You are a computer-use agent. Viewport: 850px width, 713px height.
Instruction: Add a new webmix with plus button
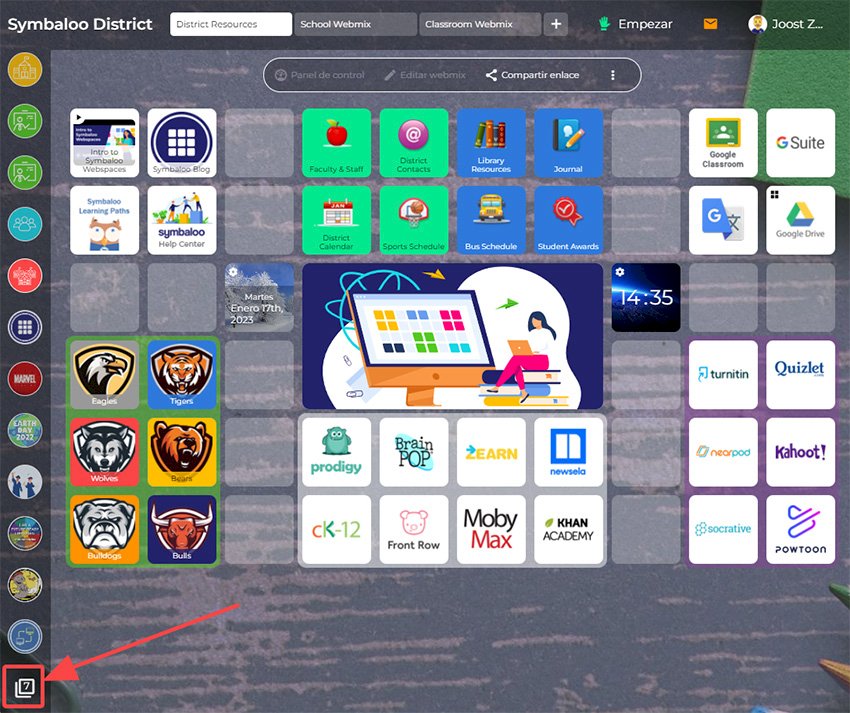pos(557,24)
